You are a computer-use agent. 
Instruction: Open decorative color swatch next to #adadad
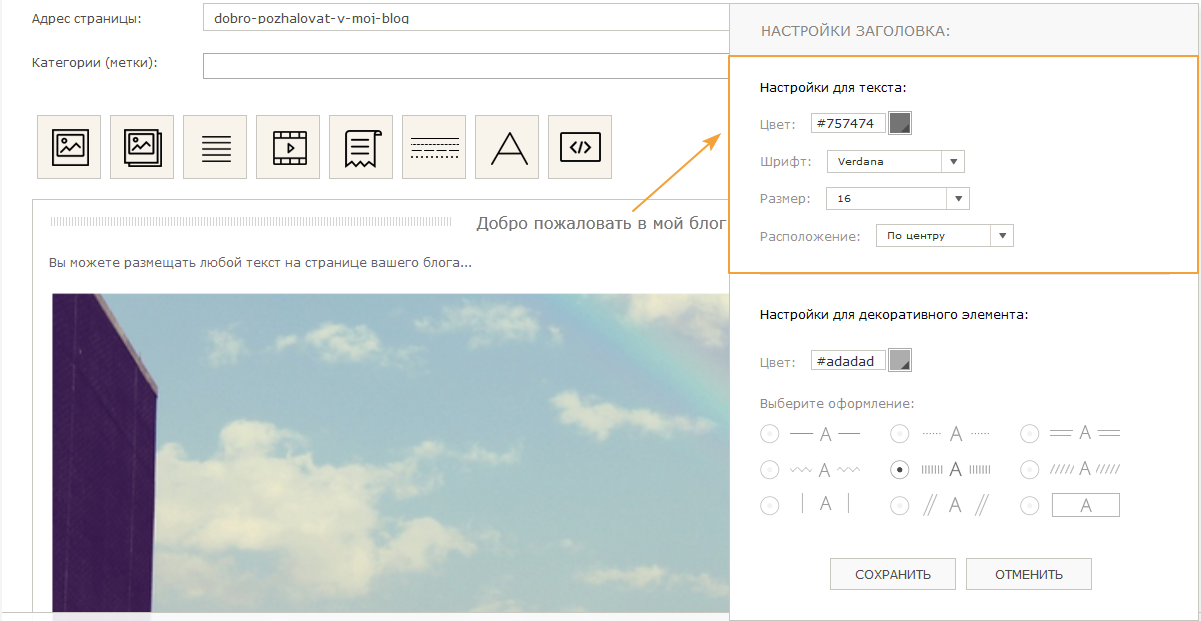click(900, 360)
